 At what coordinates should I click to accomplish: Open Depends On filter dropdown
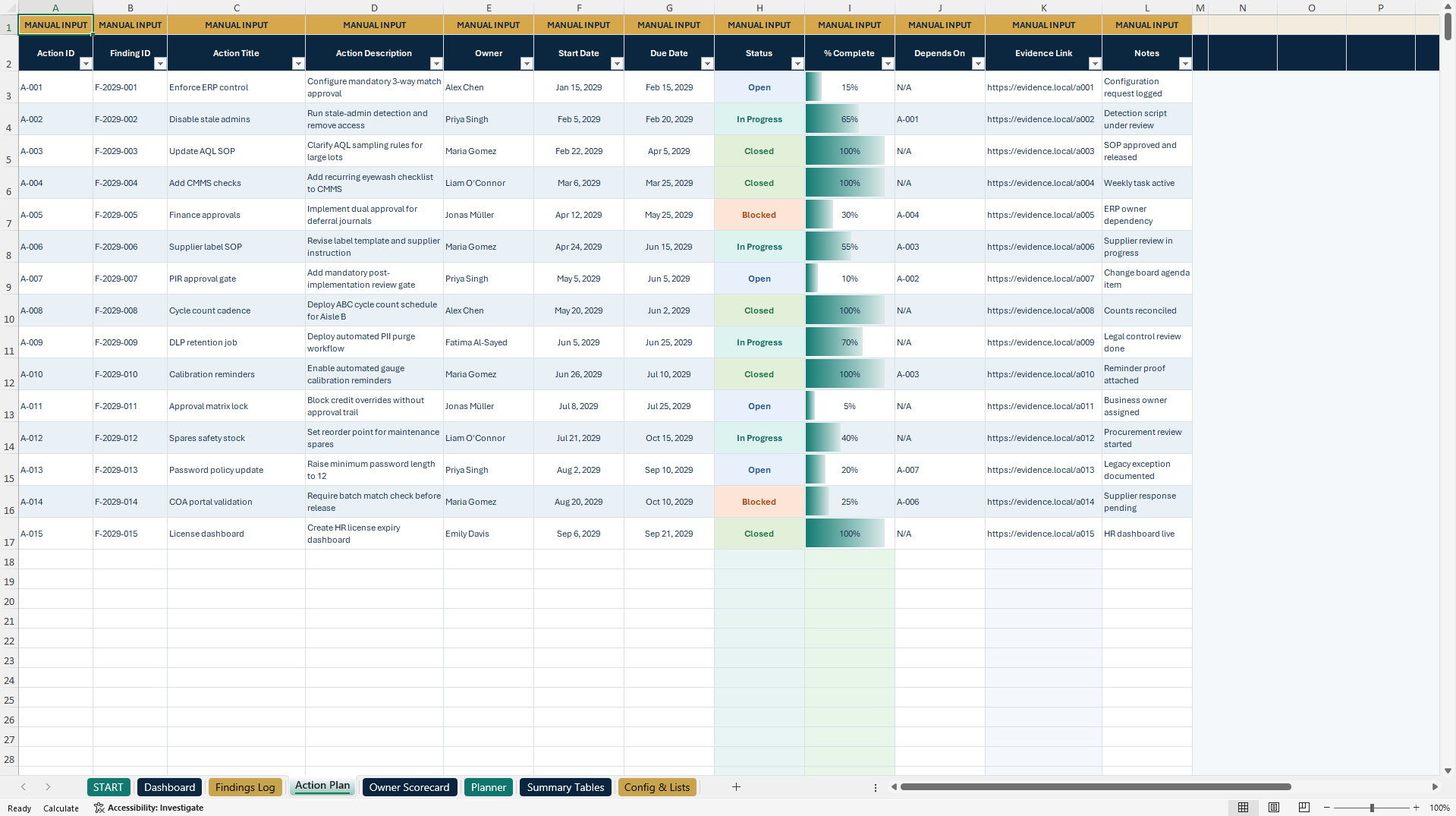pos(978,64)
